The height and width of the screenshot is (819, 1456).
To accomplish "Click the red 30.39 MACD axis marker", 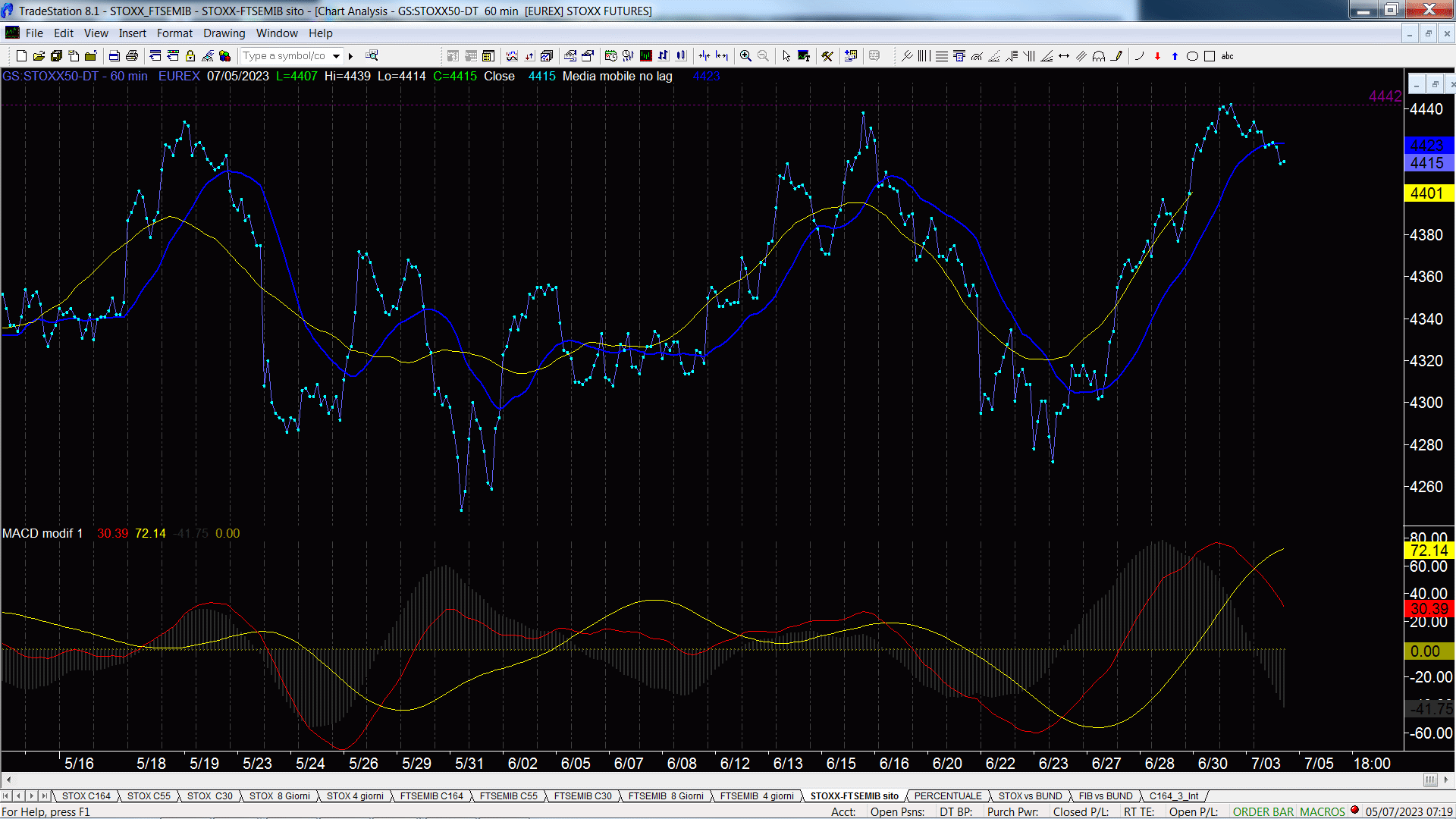I will [1428, 609].
